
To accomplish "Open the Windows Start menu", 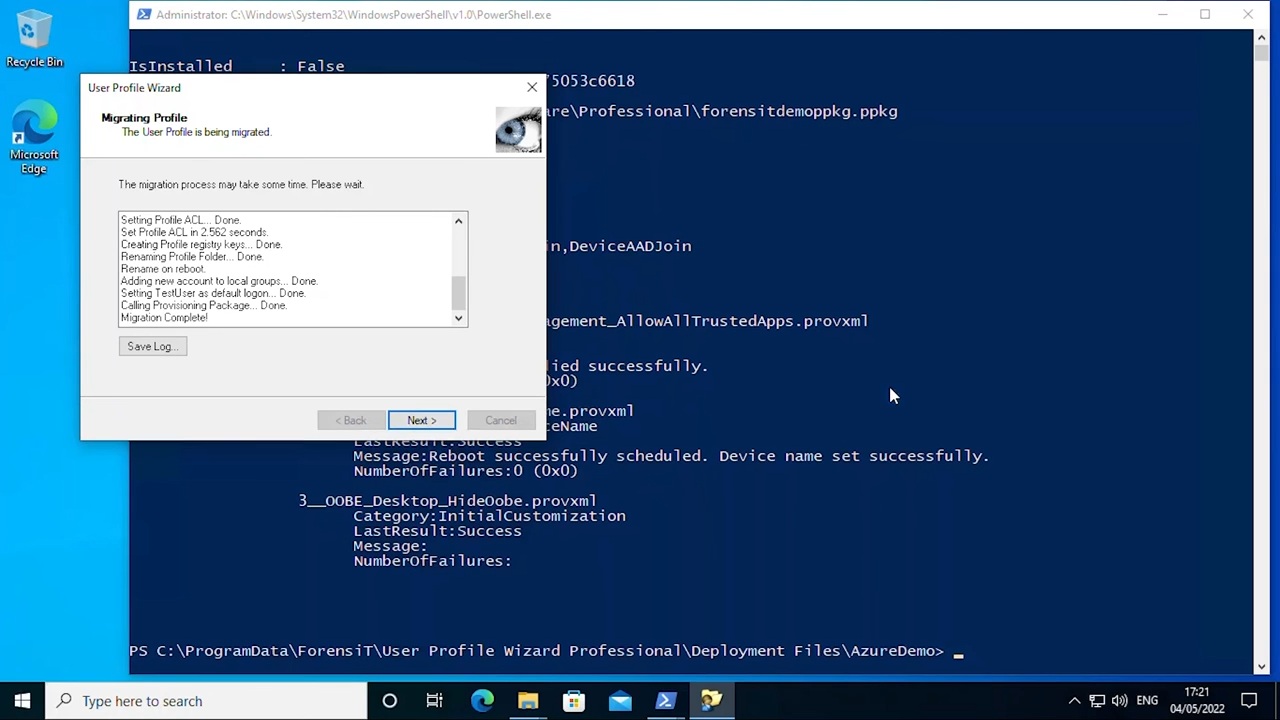I will coord(22,701).
